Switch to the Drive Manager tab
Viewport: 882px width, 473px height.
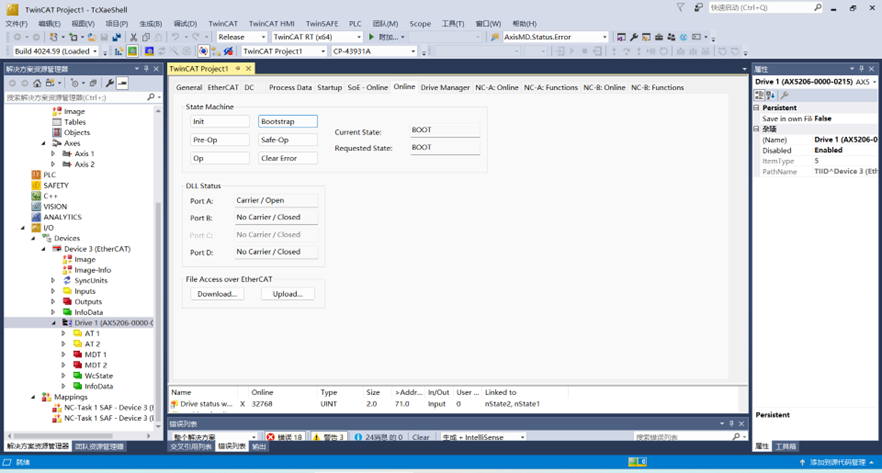[445, 87]
